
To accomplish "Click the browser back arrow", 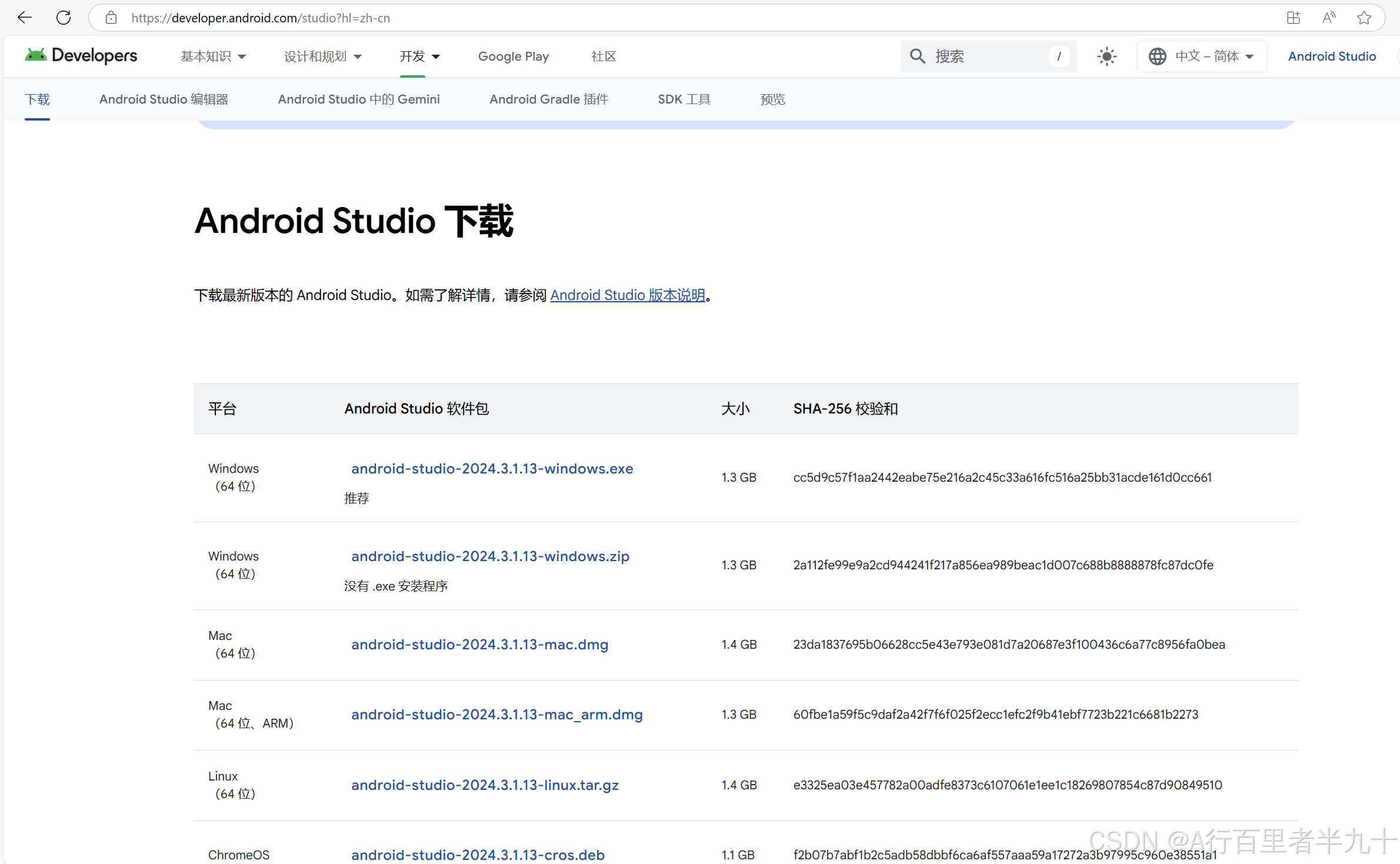I will point(25,18).
